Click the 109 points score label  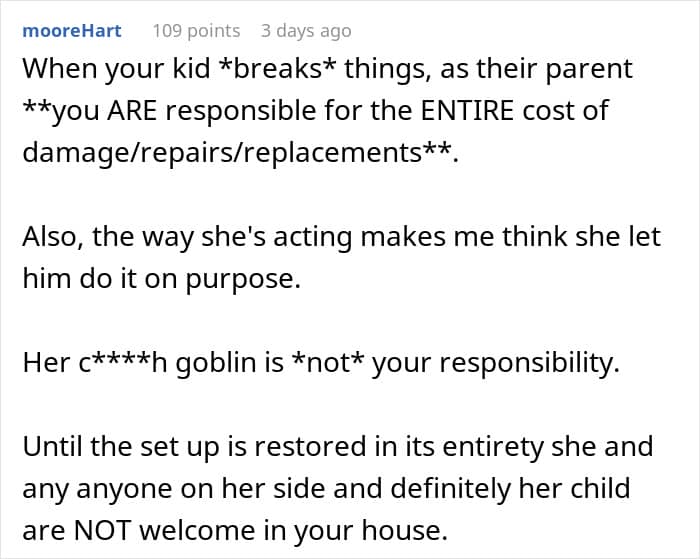[x=196, y=31]
